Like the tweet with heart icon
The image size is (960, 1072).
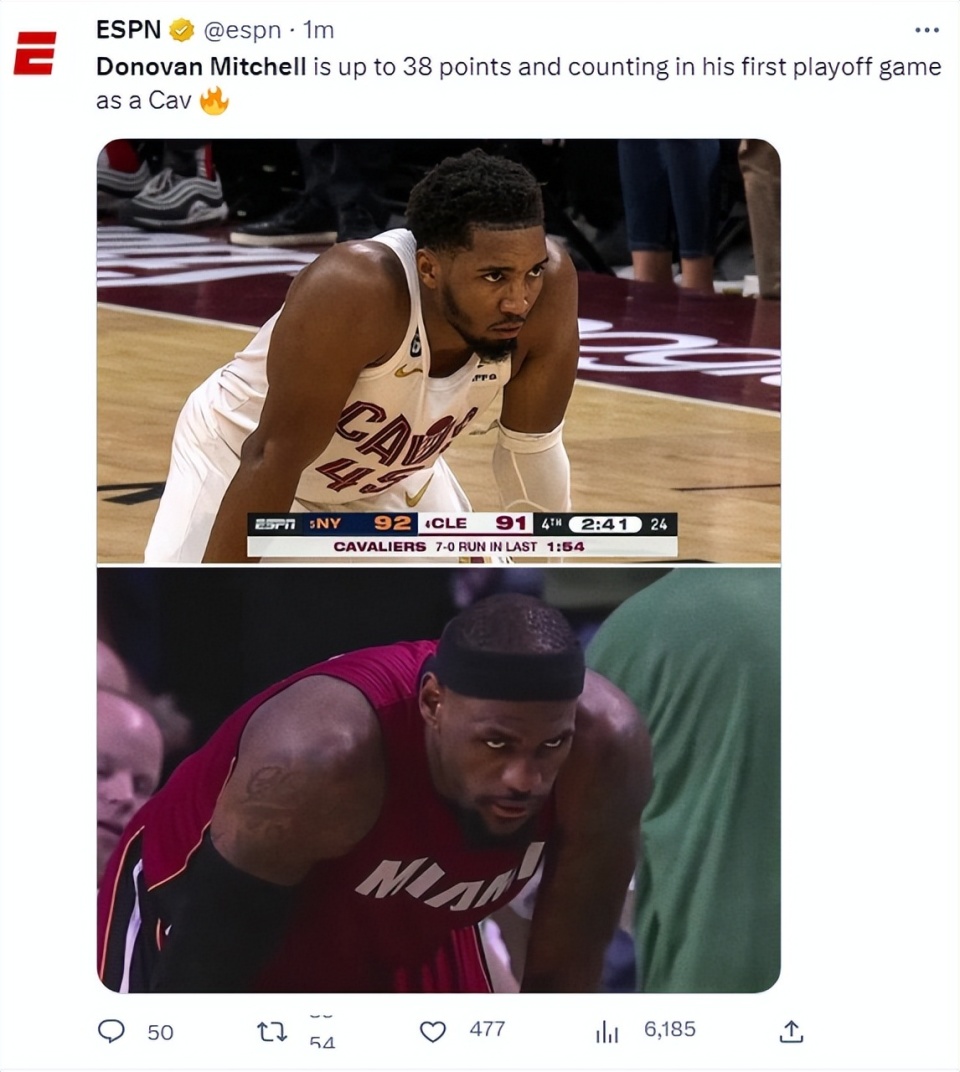pos(432,1031)
